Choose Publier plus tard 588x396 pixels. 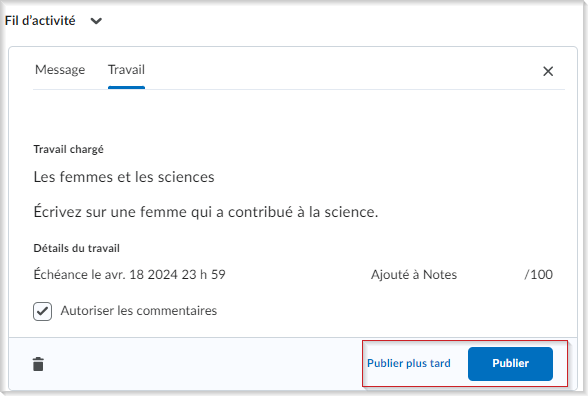[x=409, y=363]
